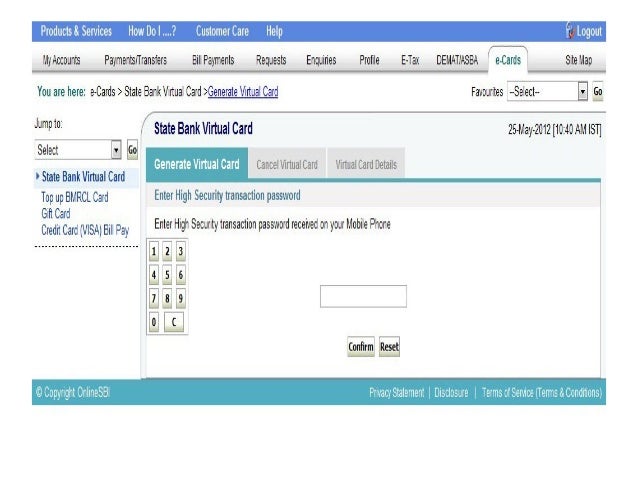Click keypad digit 1

pyautogui.click(x=154, y=252)
